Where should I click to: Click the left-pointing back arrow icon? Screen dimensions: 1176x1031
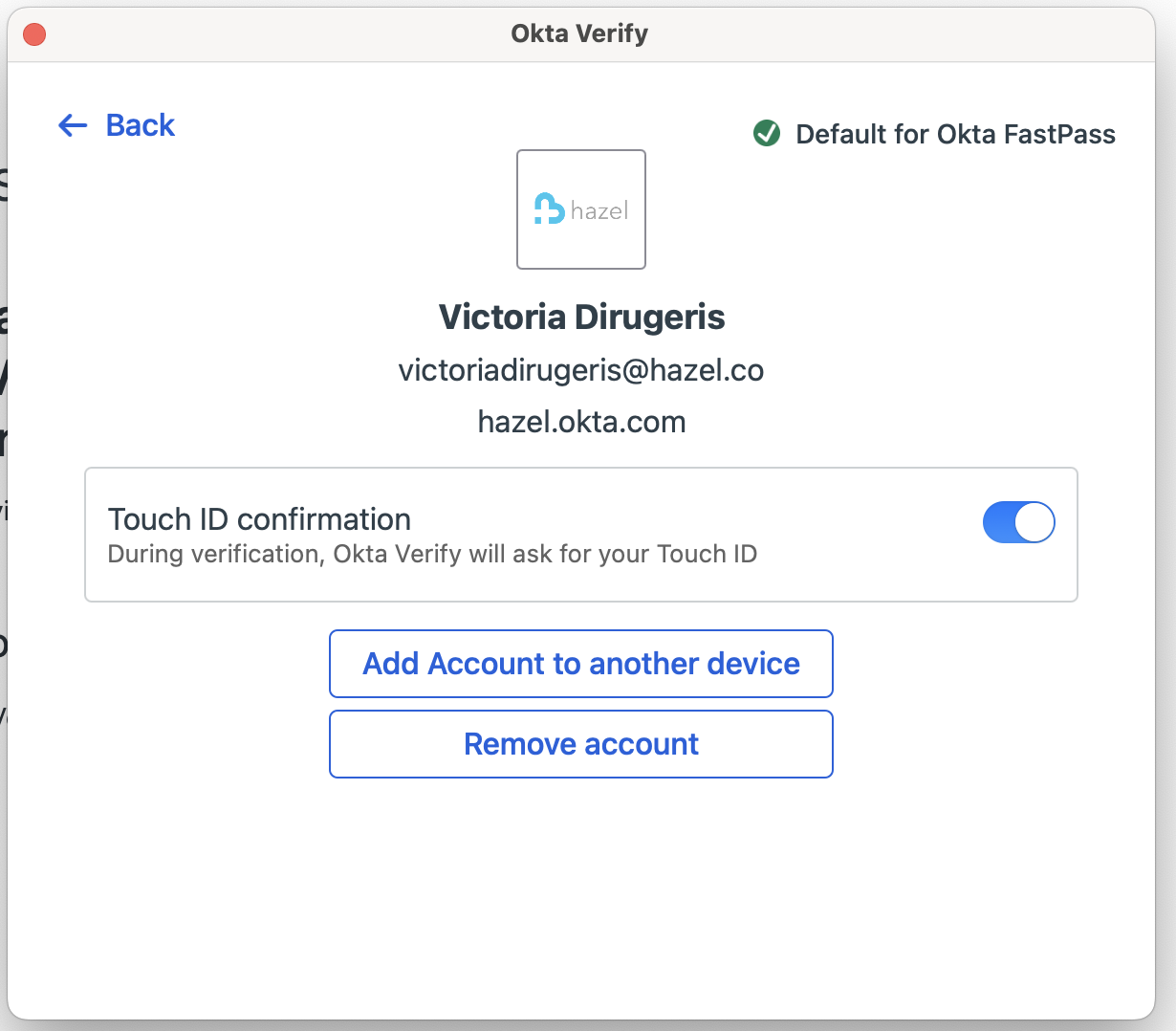click(x=73, y=125)
